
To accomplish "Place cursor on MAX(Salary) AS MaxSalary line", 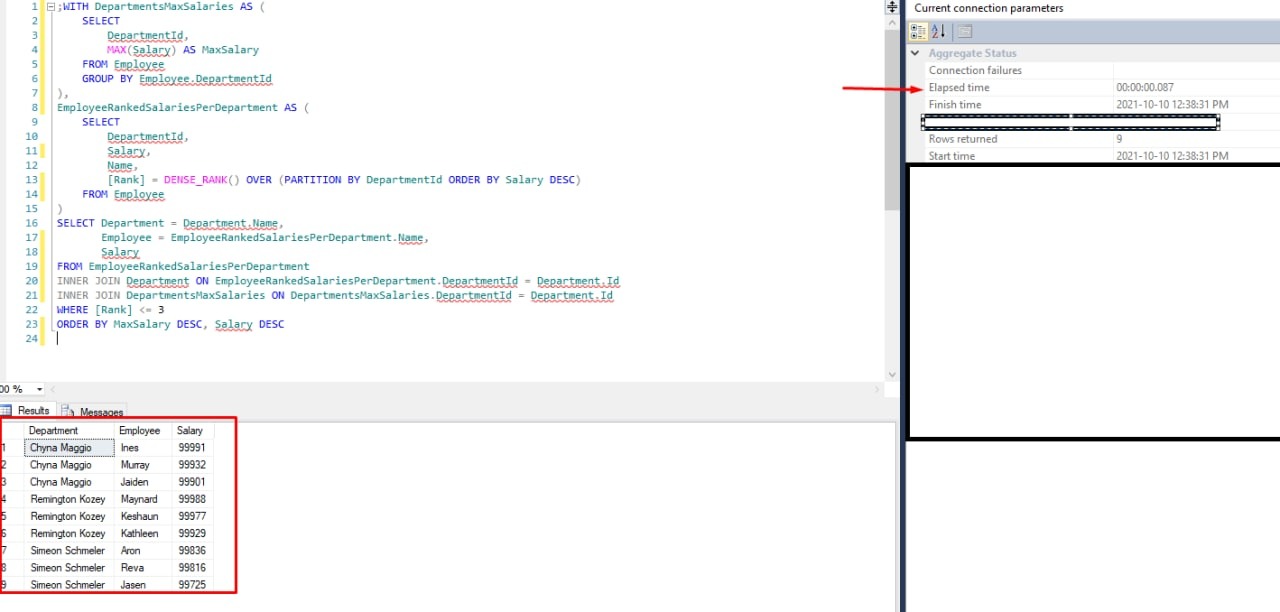I will point(183,50).
